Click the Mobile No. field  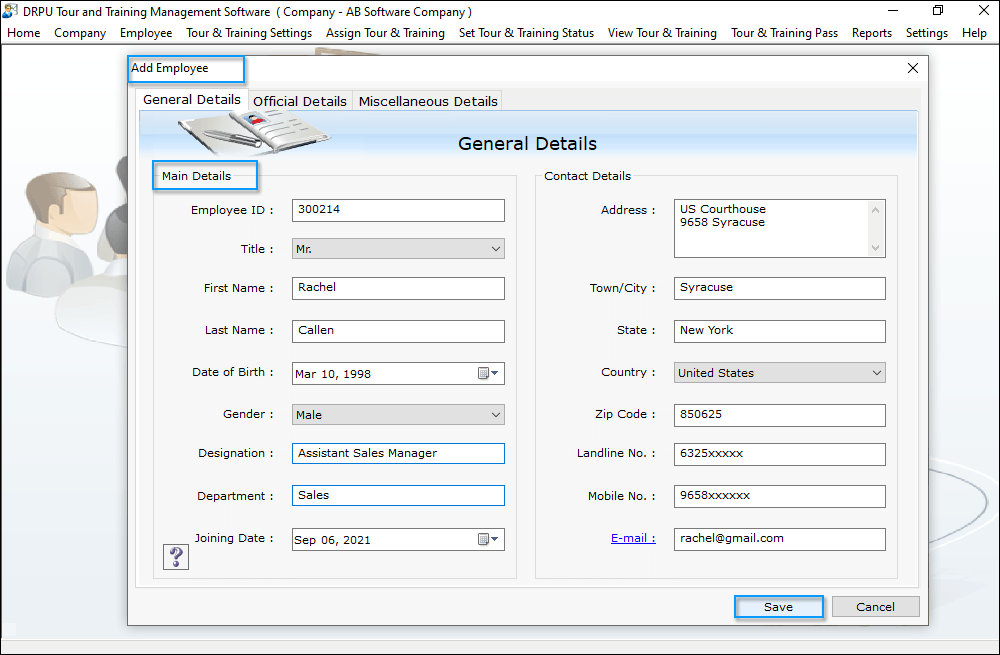(779, 496)
